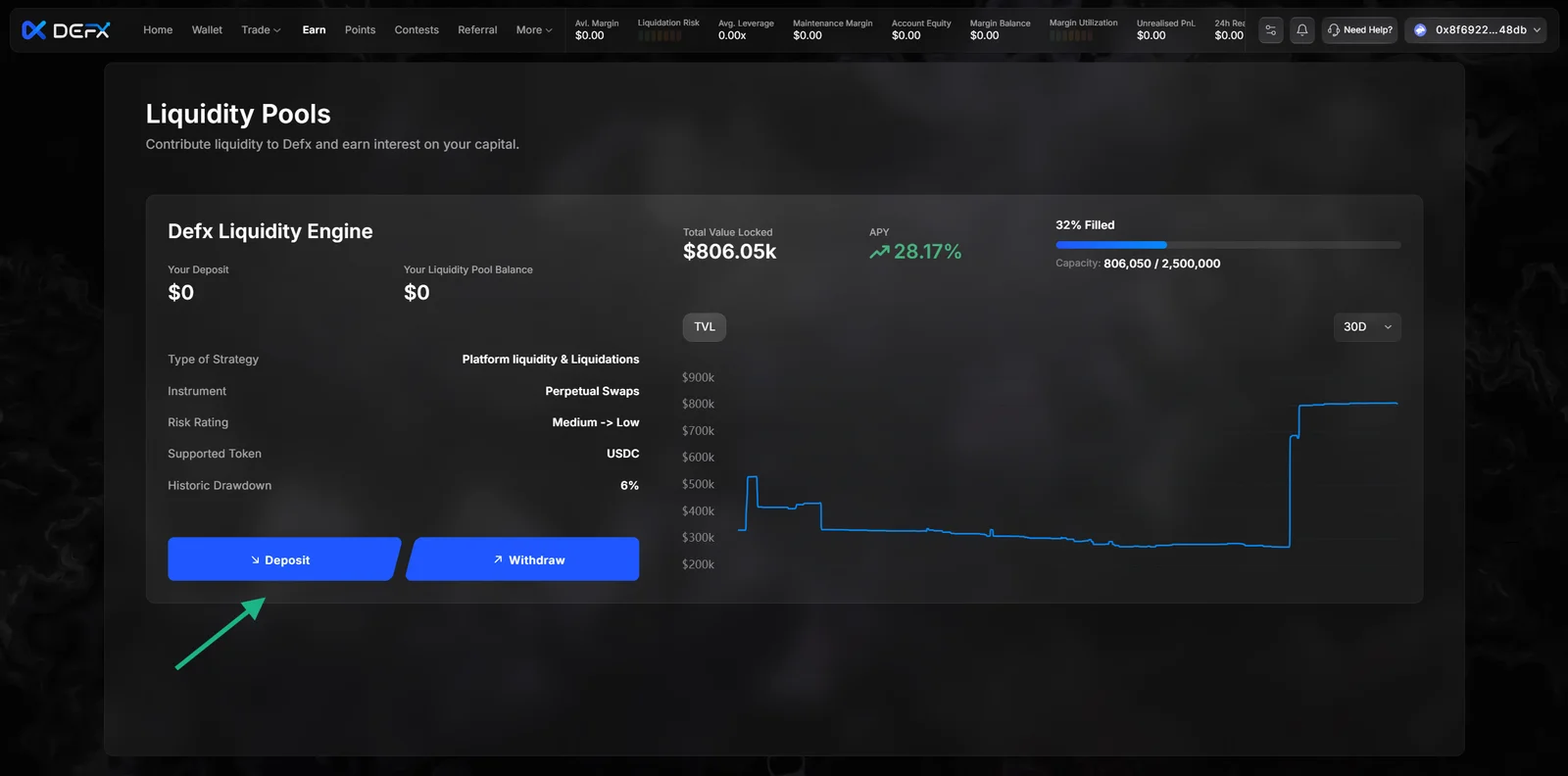Click the Account Equity $0.00 stat
1568x776 pixels.
[921, 29]
